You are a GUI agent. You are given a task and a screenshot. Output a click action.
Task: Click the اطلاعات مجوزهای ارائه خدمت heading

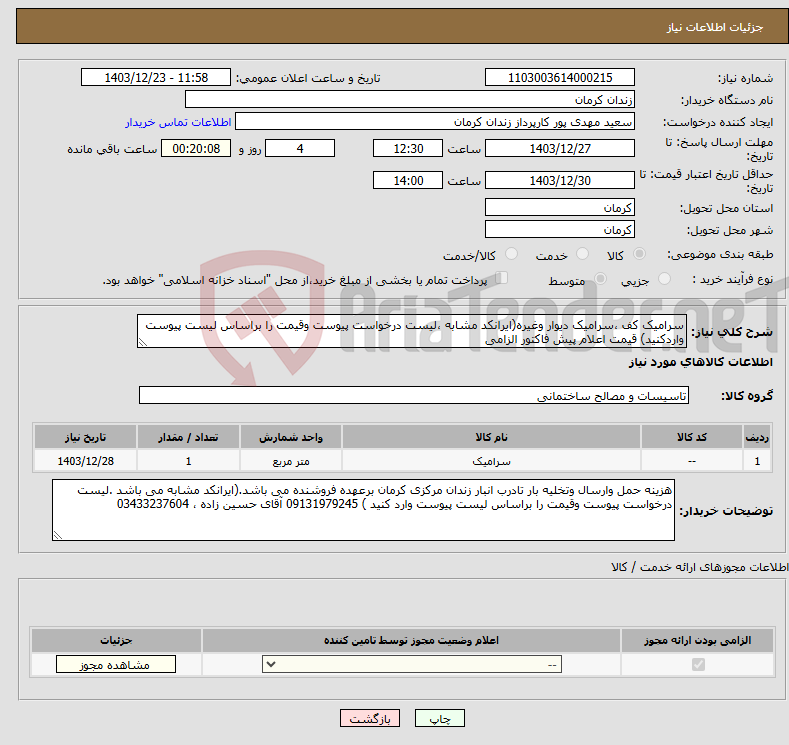tap(699, 567)
